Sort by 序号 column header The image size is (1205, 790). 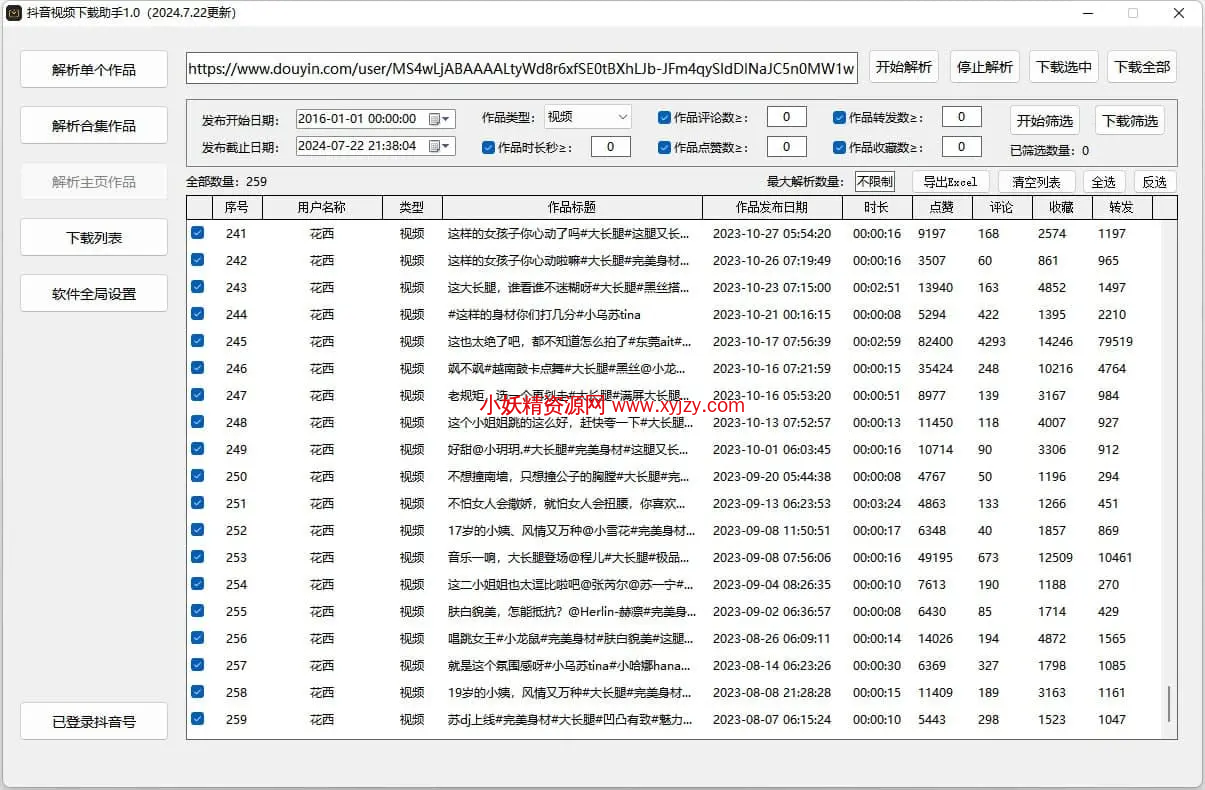pos(237,207)
